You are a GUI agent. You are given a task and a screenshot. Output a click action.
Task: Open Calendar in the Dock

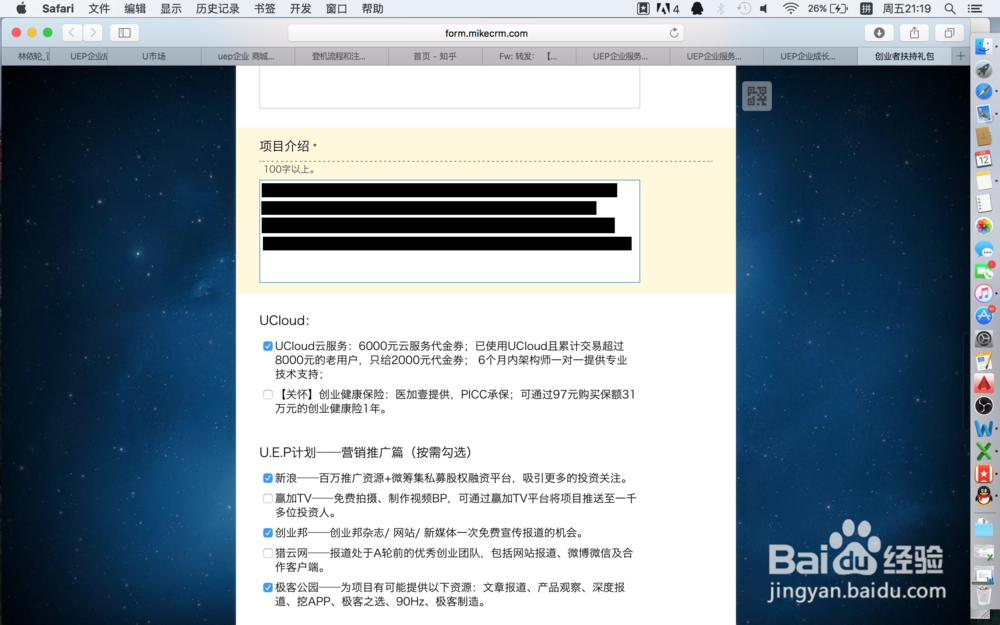coord(983,158)
